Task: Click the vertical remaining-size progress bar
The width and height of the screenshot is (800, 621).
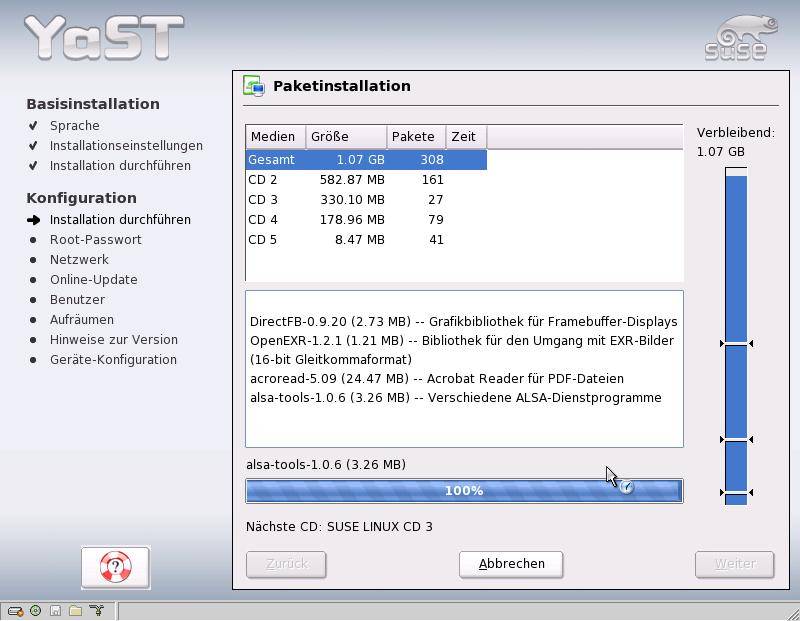Action: 736,336
